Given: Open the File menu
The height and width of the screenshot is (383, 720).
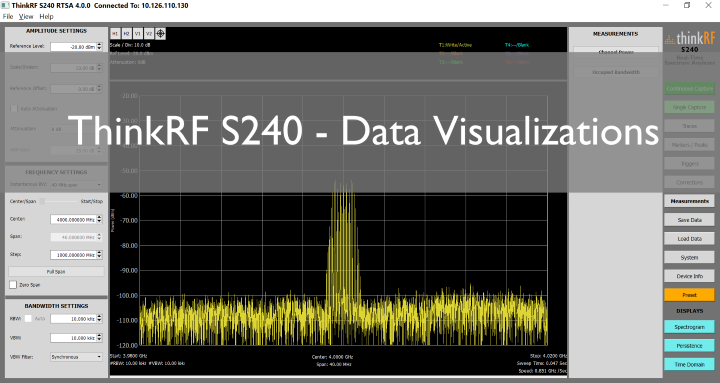Looking at the screenshot, I should (x=8, y=17).
